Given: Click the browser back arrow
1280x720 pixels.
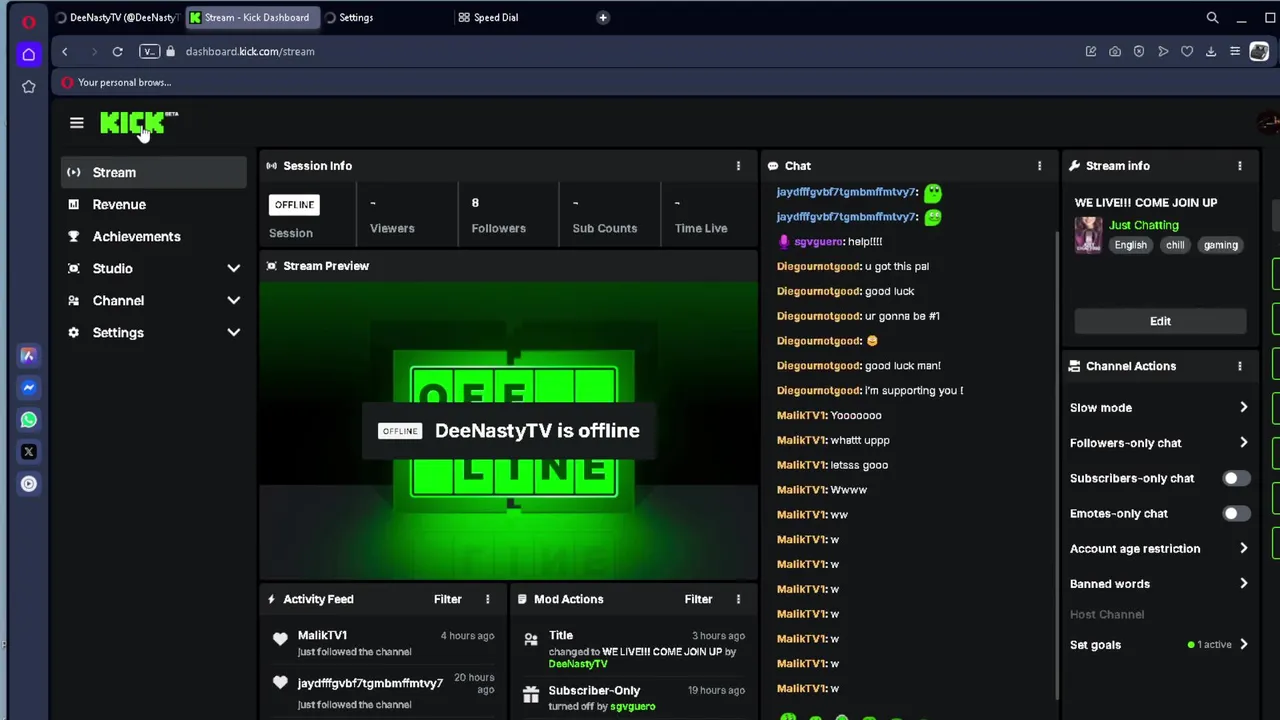Looking at the screenshot, I should pyautogui.click(x=65, y=51).
